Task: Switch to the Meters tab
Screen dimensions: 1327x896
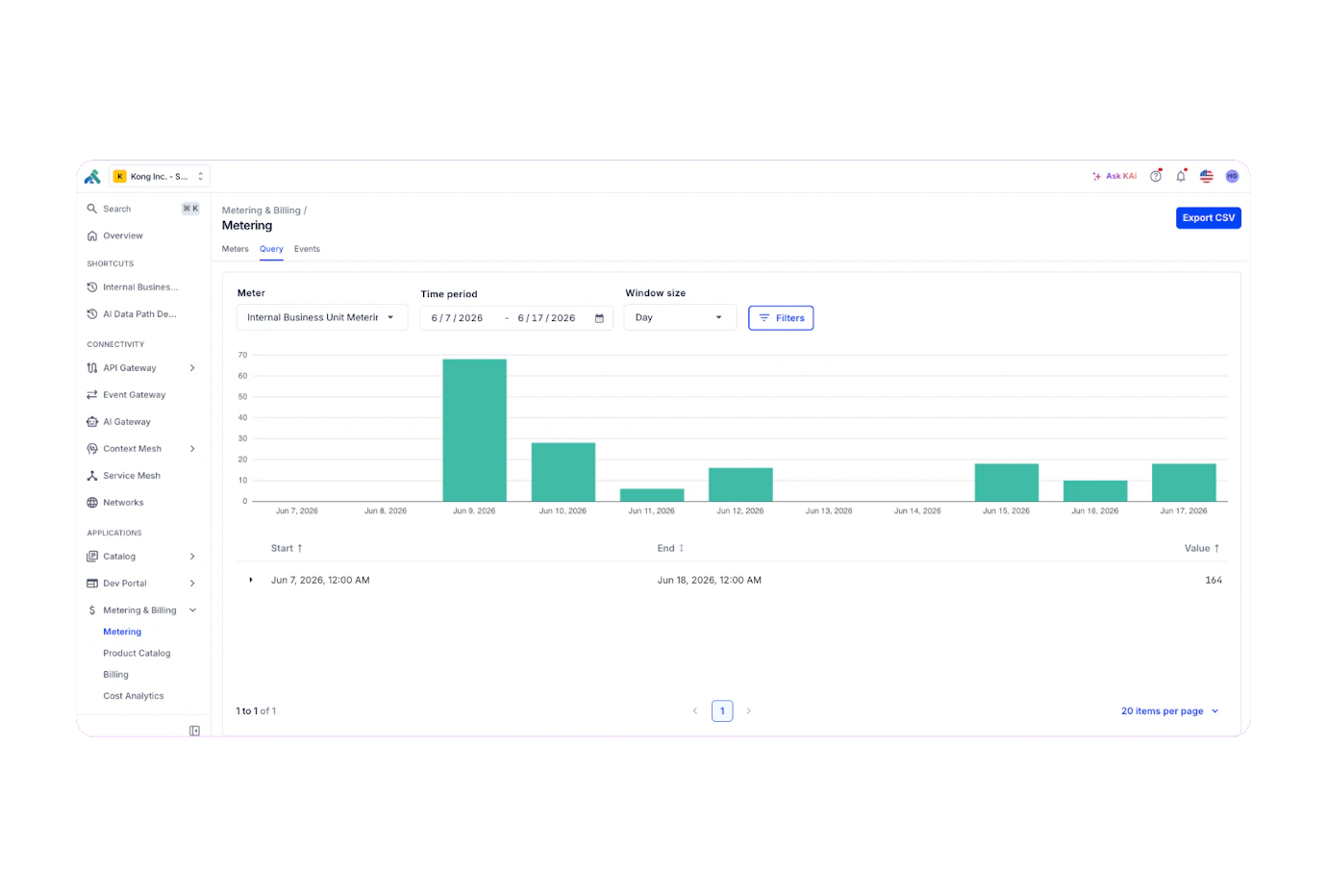Action: 236,249
